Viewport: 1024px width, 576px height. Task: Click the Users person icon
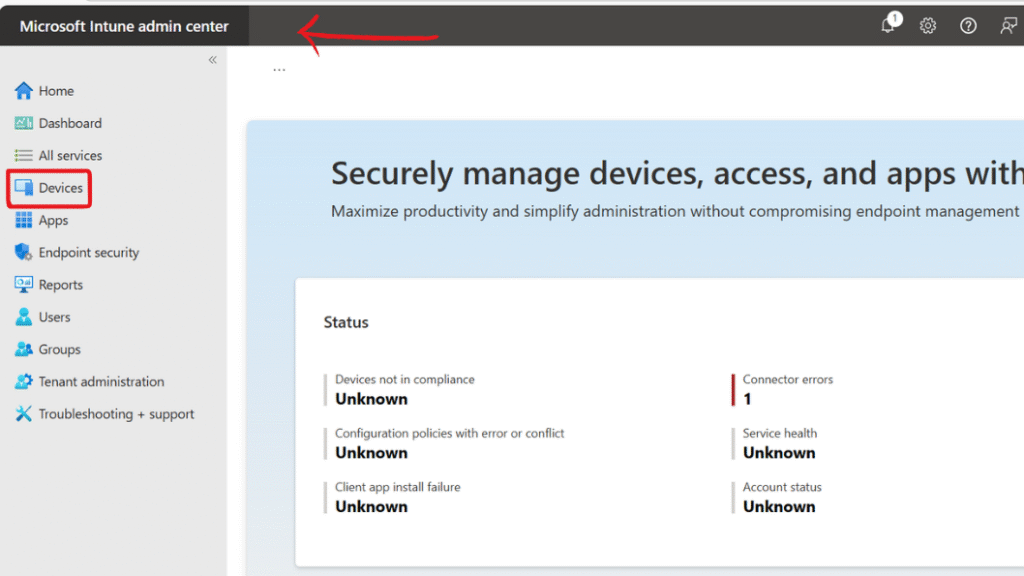tap(24, 317)
